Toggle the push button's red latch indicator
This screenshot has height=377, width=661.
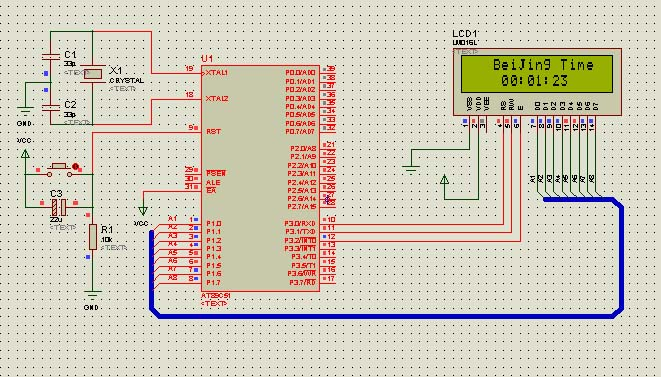click(x=75, y=166)
